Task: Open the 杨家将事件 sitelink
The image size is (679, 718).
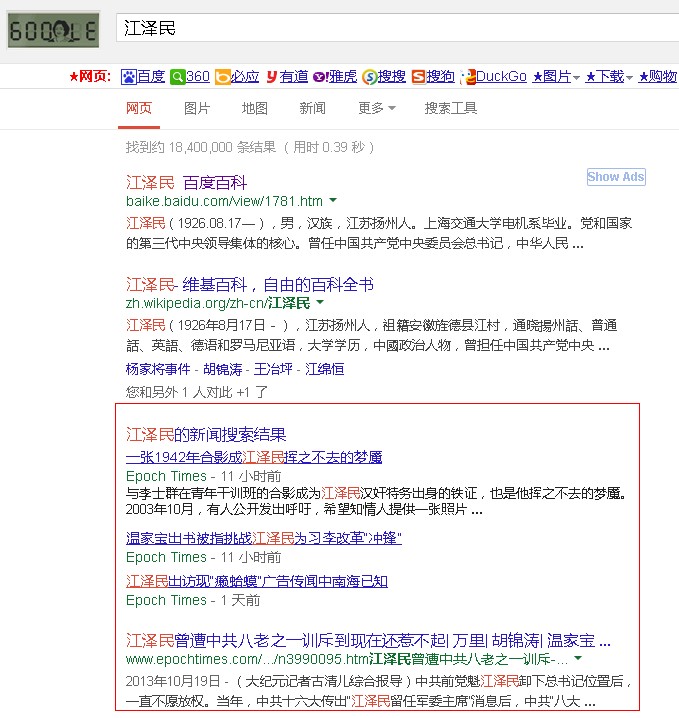Action: pos(158,369)
